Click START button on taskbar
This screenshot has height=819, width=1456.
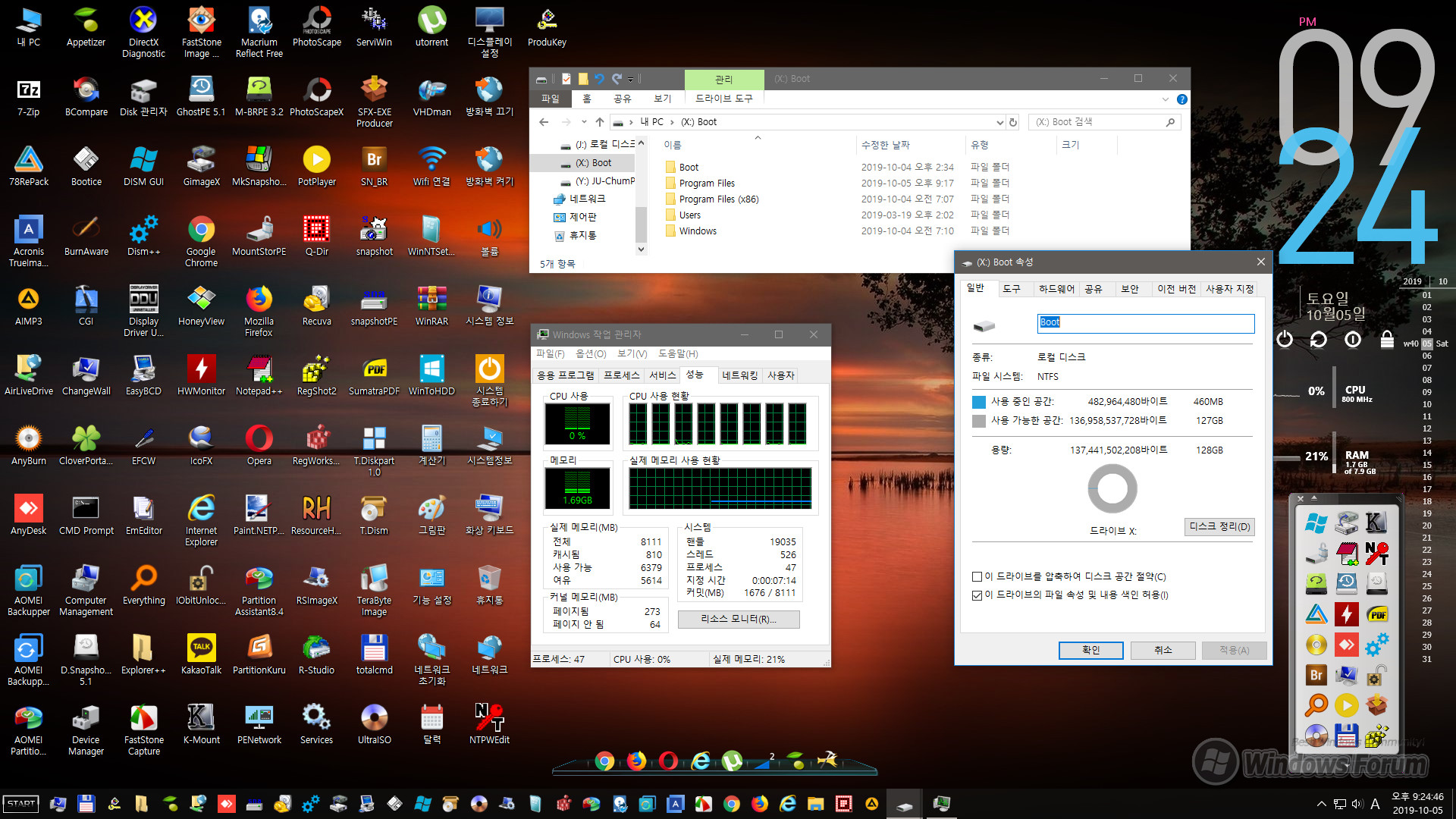pos(21,804)
